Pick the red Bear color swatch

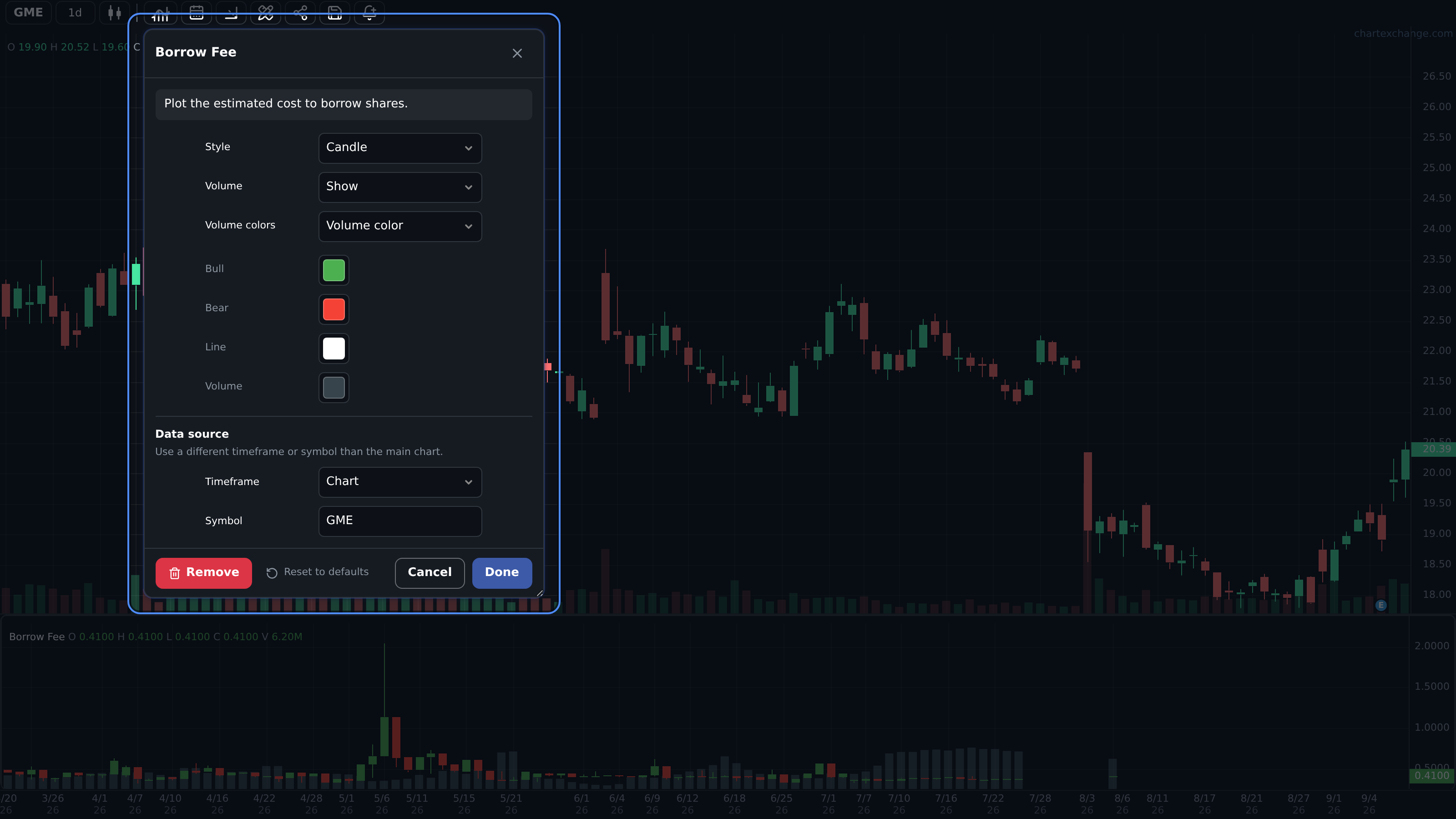click(x=334, y=309)
